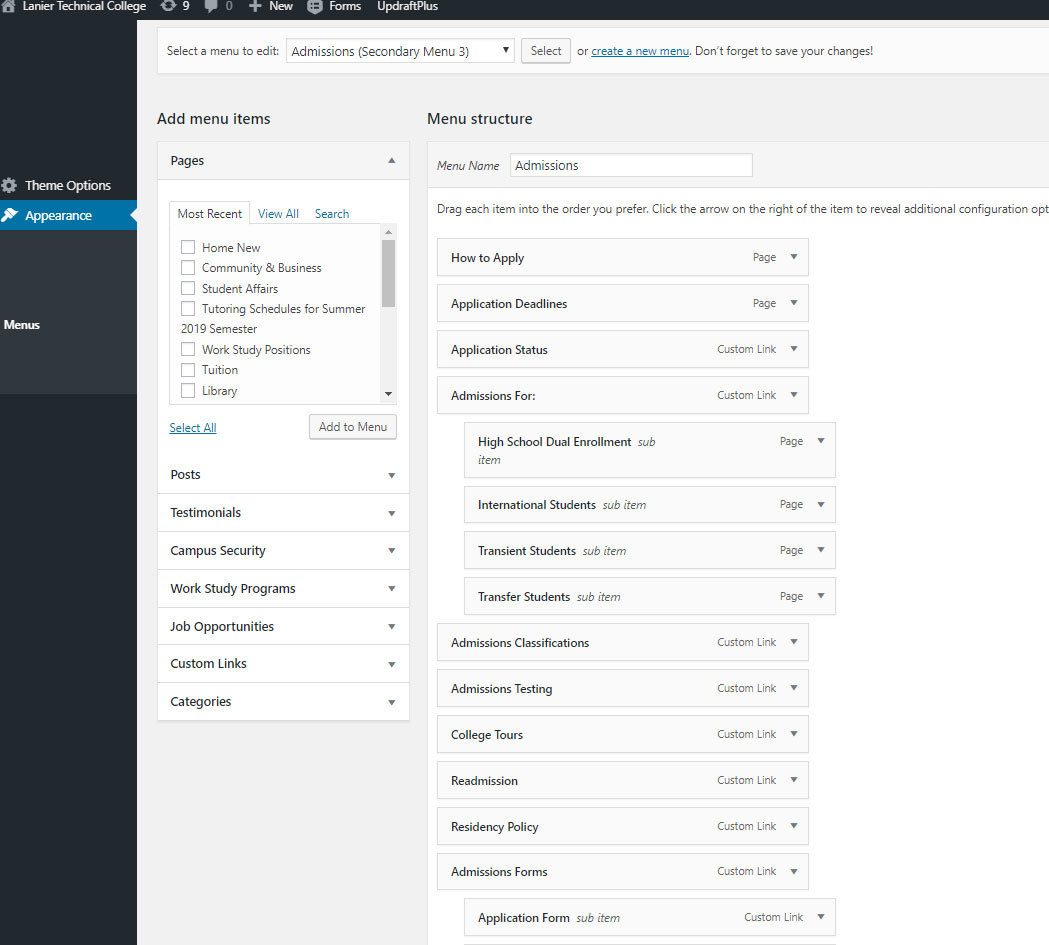Click the Add to Menu button
Image resolution: width=1049 pixels, height=945 pixels.
point(353,427)
